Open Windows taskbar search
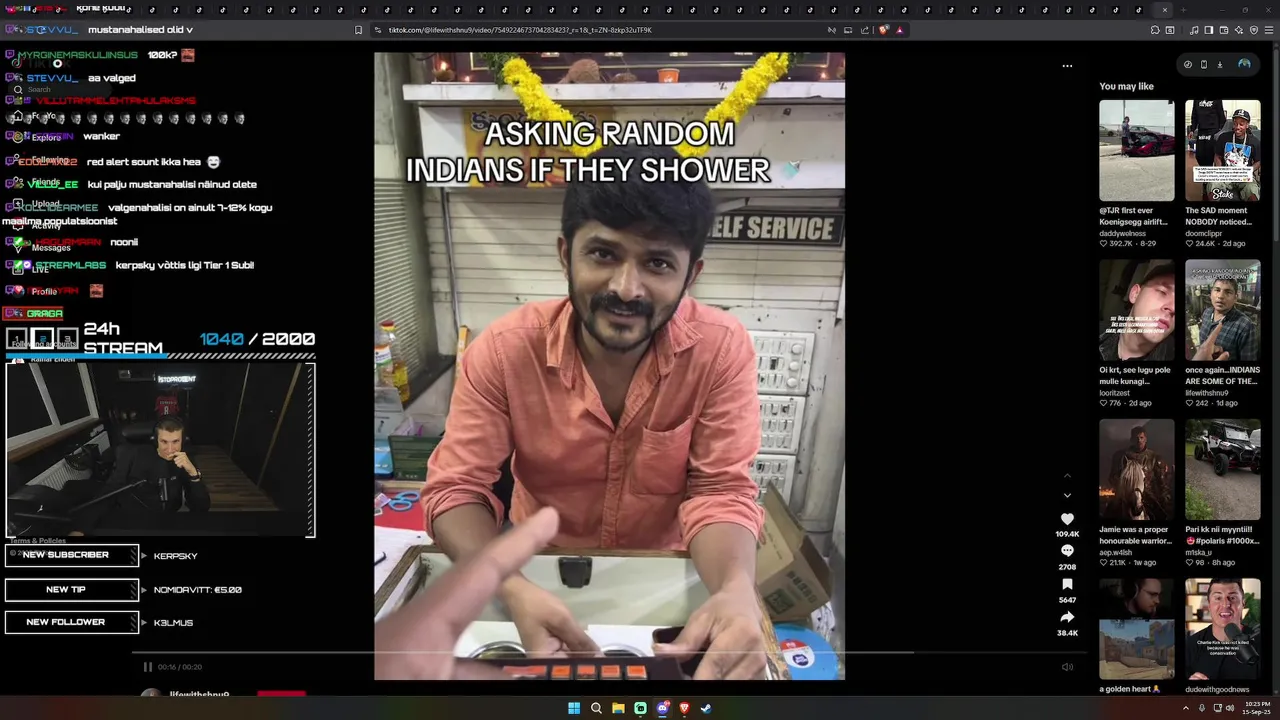1280x720 pixels. point(596,708)
